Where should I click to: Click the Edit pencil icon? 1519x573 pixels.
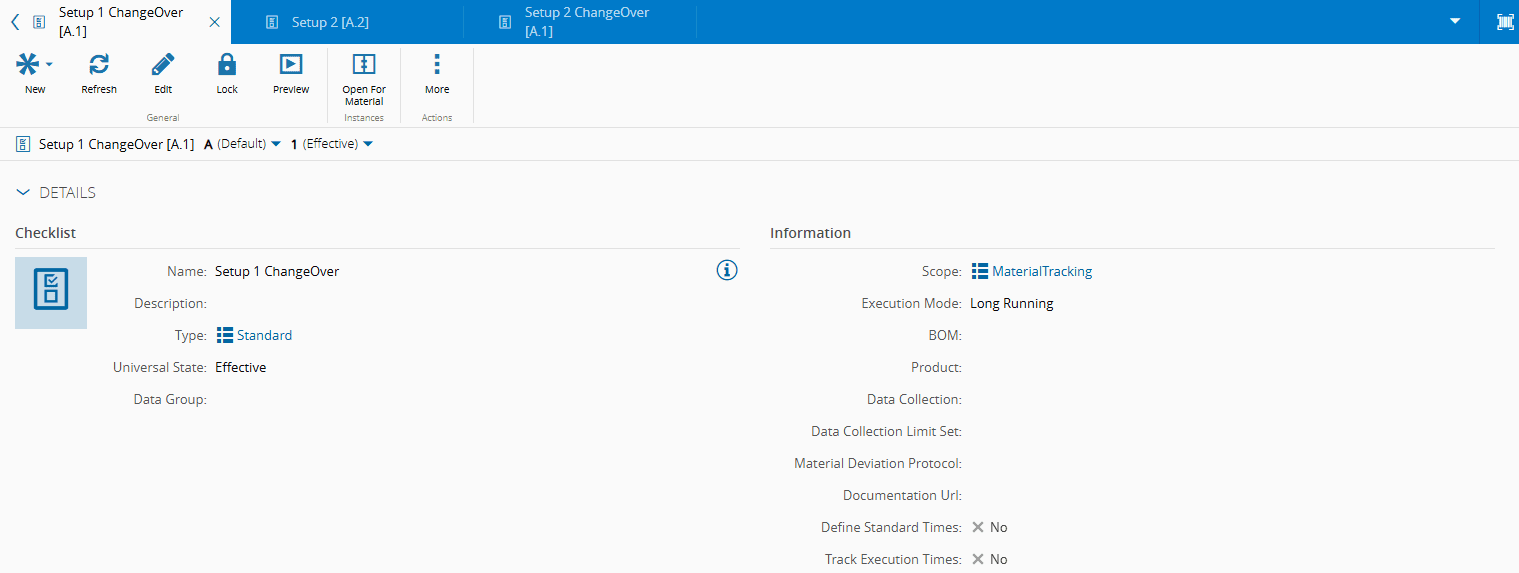click(163, 65)
